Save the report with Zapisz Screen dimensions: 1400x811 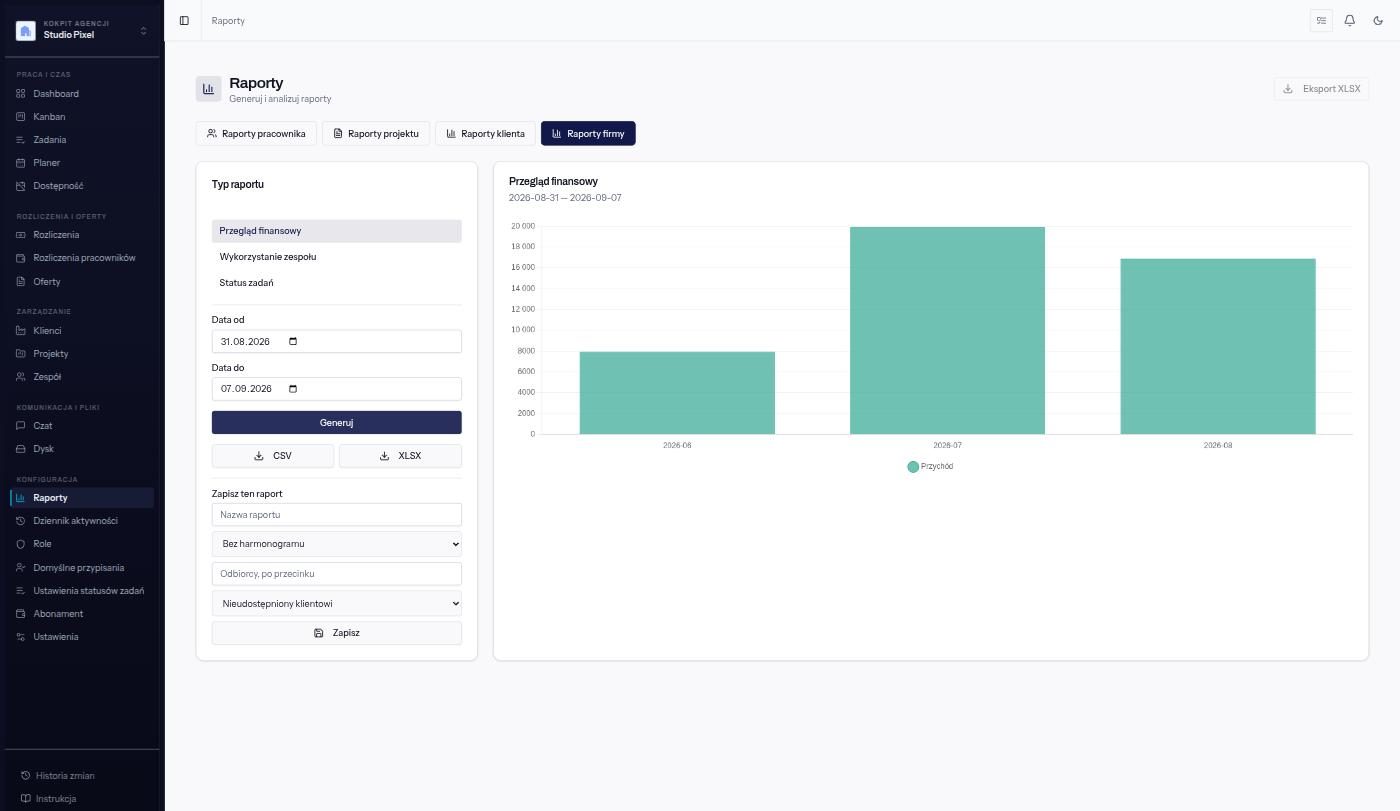(337, 633)
